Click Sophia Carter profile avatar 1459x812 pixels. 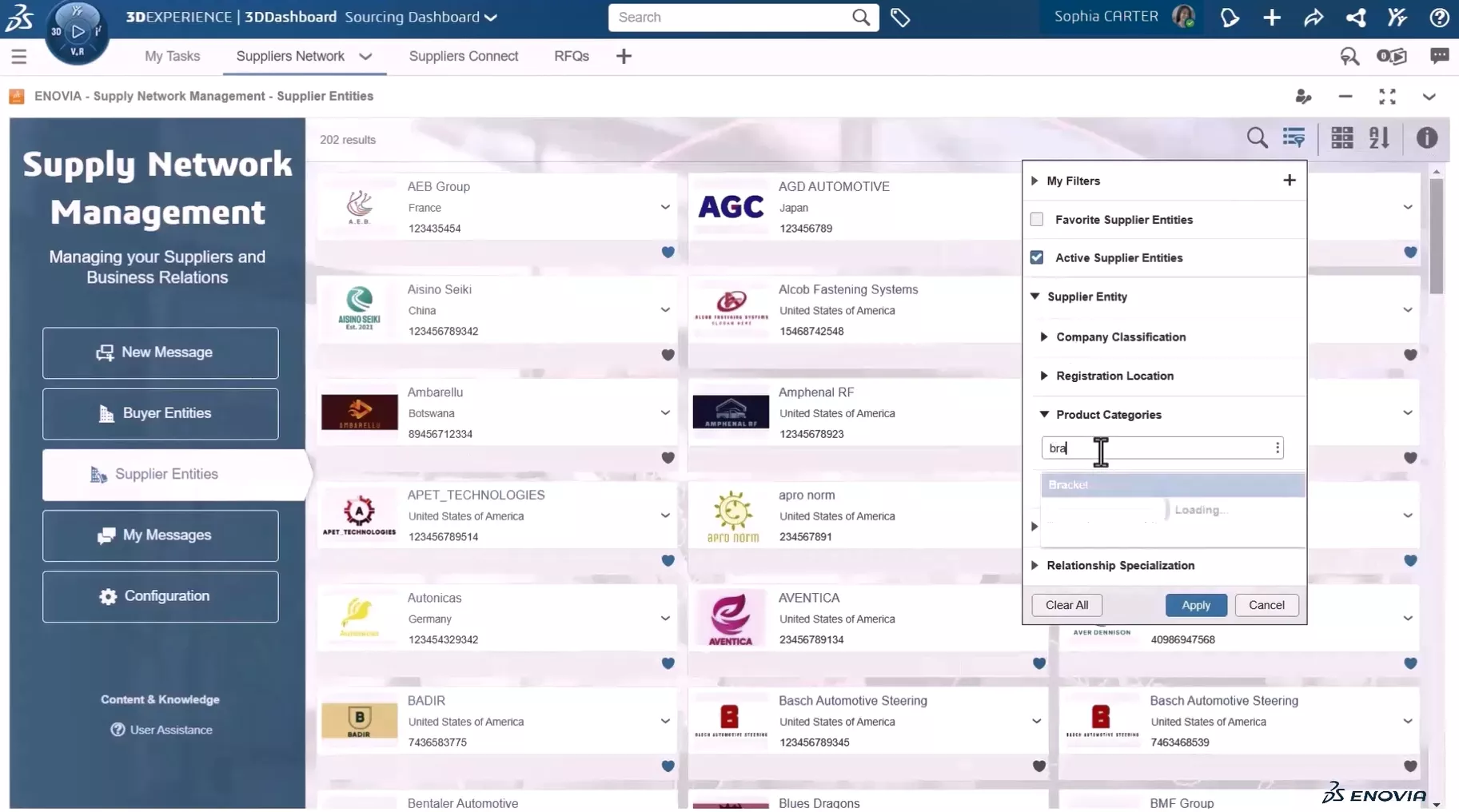pos(1183,16)
